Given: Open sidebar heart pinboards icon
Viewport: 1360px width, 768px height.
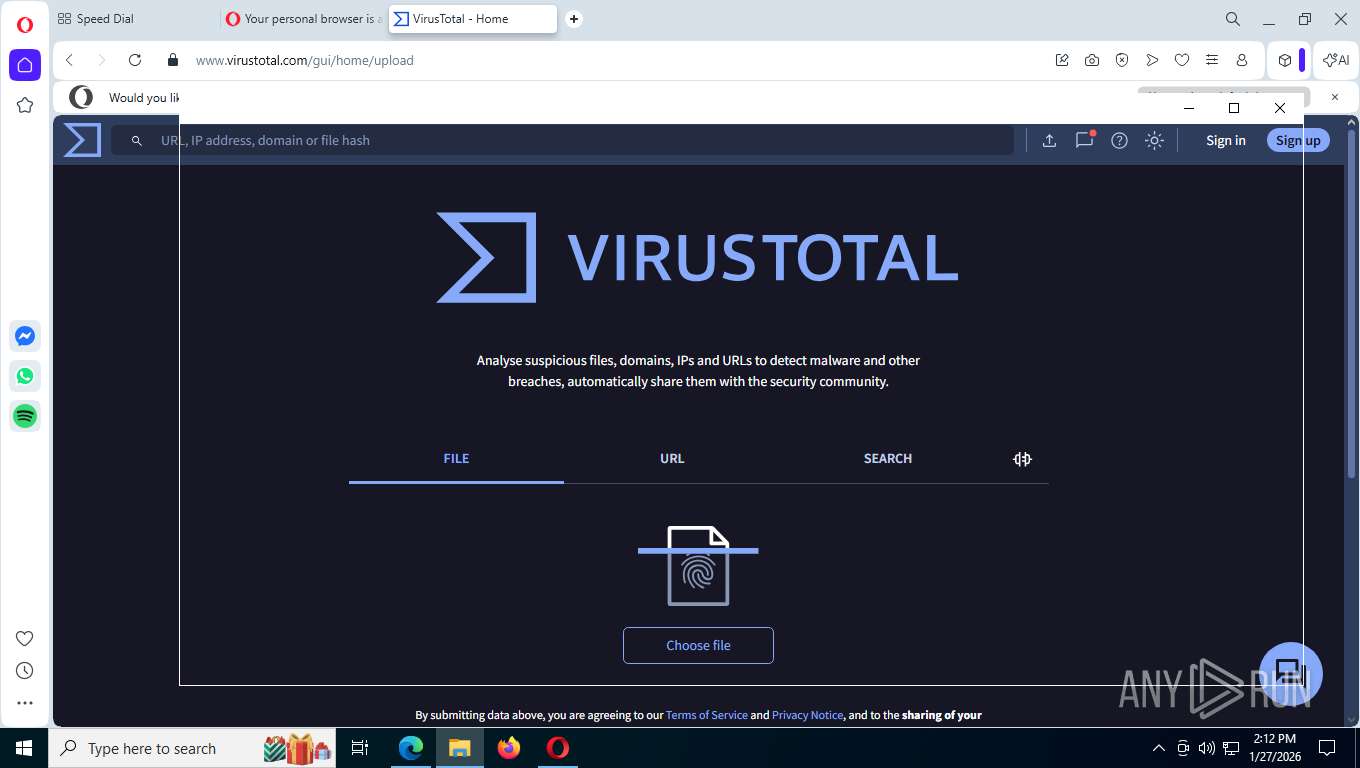Looking at the screenshot, I should coord(25,639).
